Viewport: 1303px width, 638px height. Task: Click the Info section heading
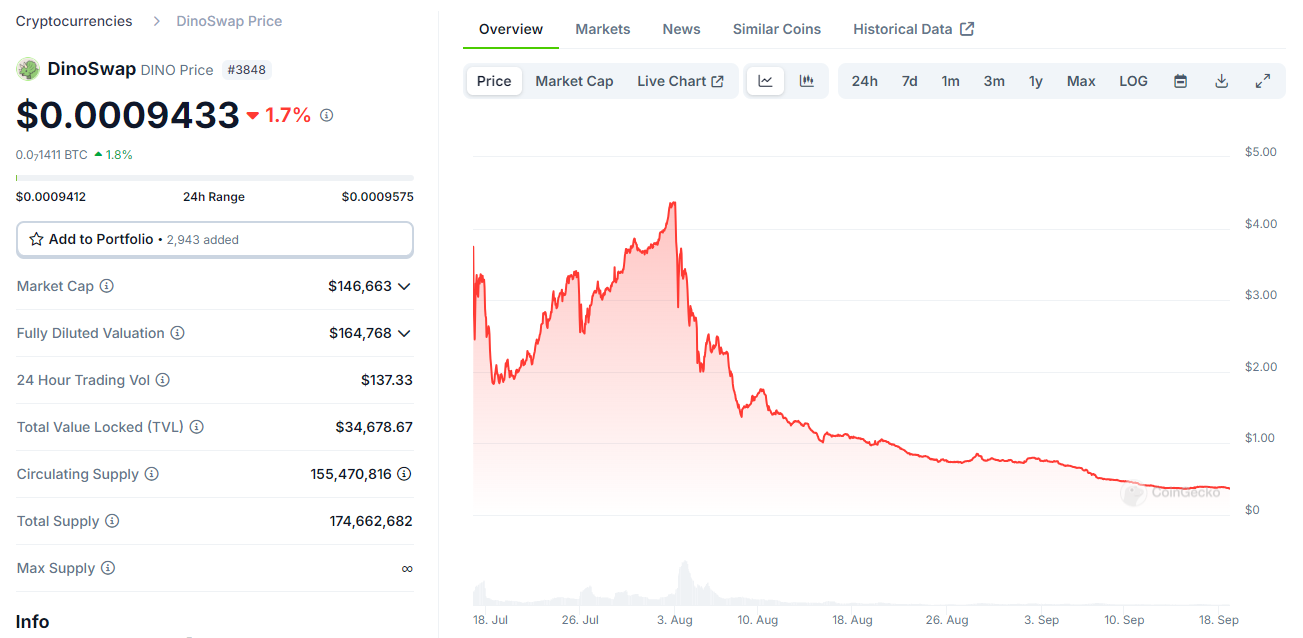click(x=33, y=621)
